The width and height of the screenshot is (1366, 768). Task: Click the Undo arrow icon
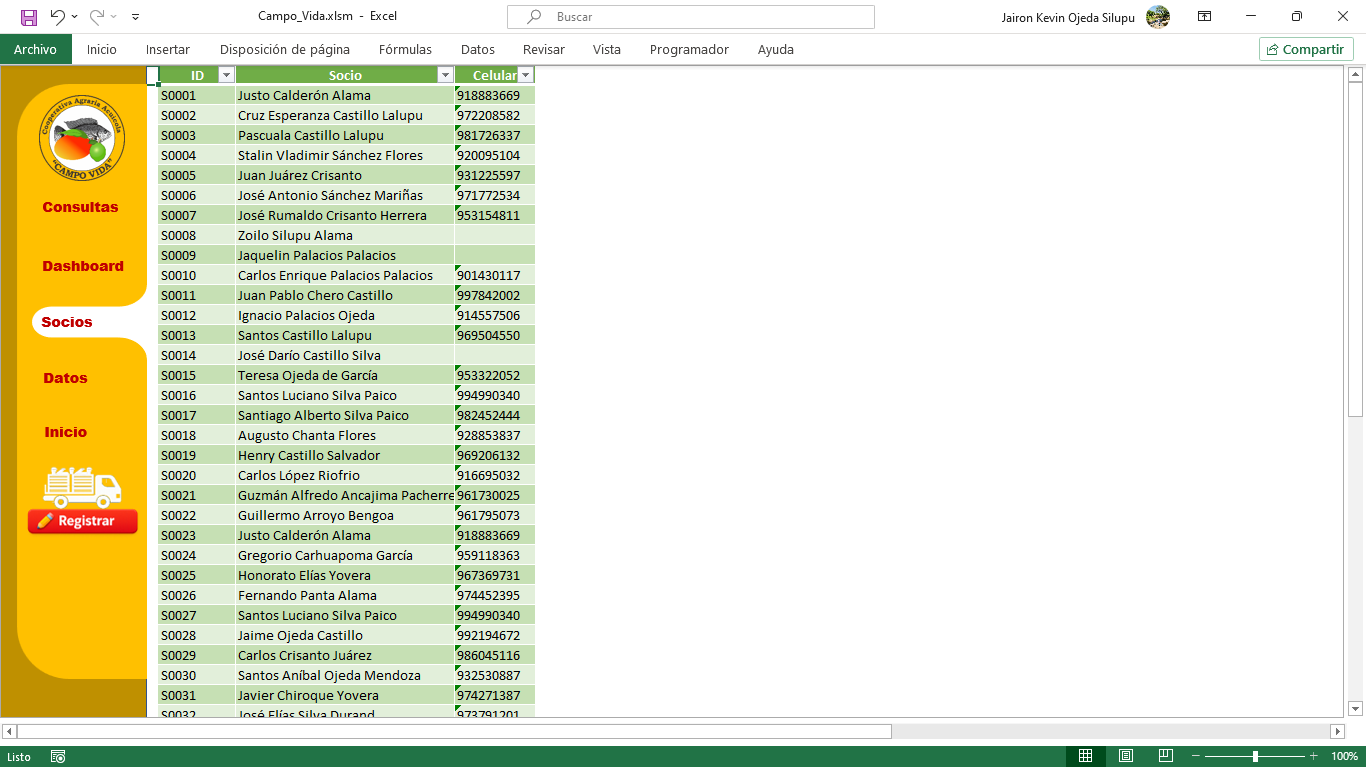tap(57, 17)
